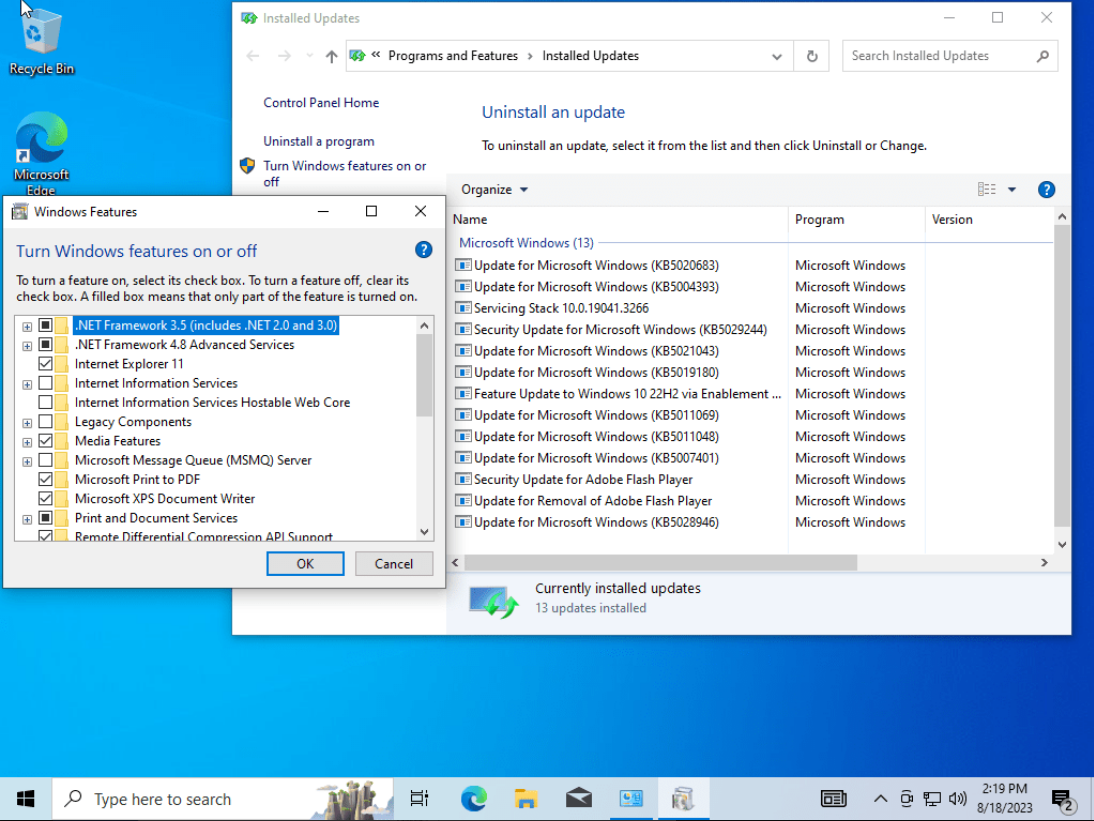Enable Internet Information Services checkbox

45,383
